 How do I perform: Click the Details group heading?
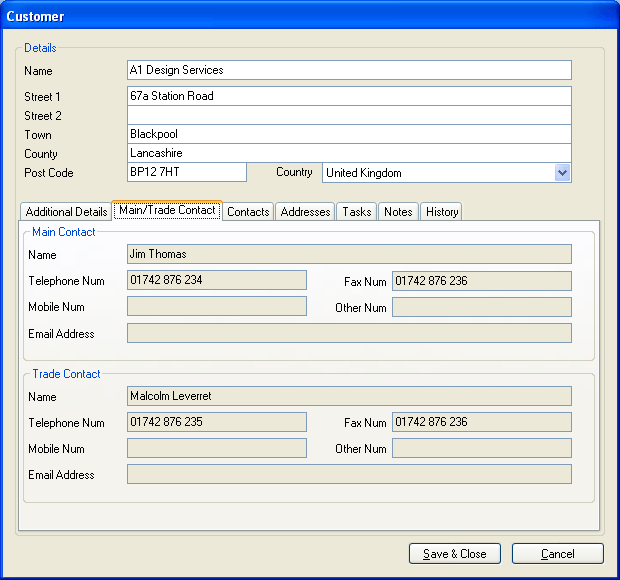coord(40,48)
